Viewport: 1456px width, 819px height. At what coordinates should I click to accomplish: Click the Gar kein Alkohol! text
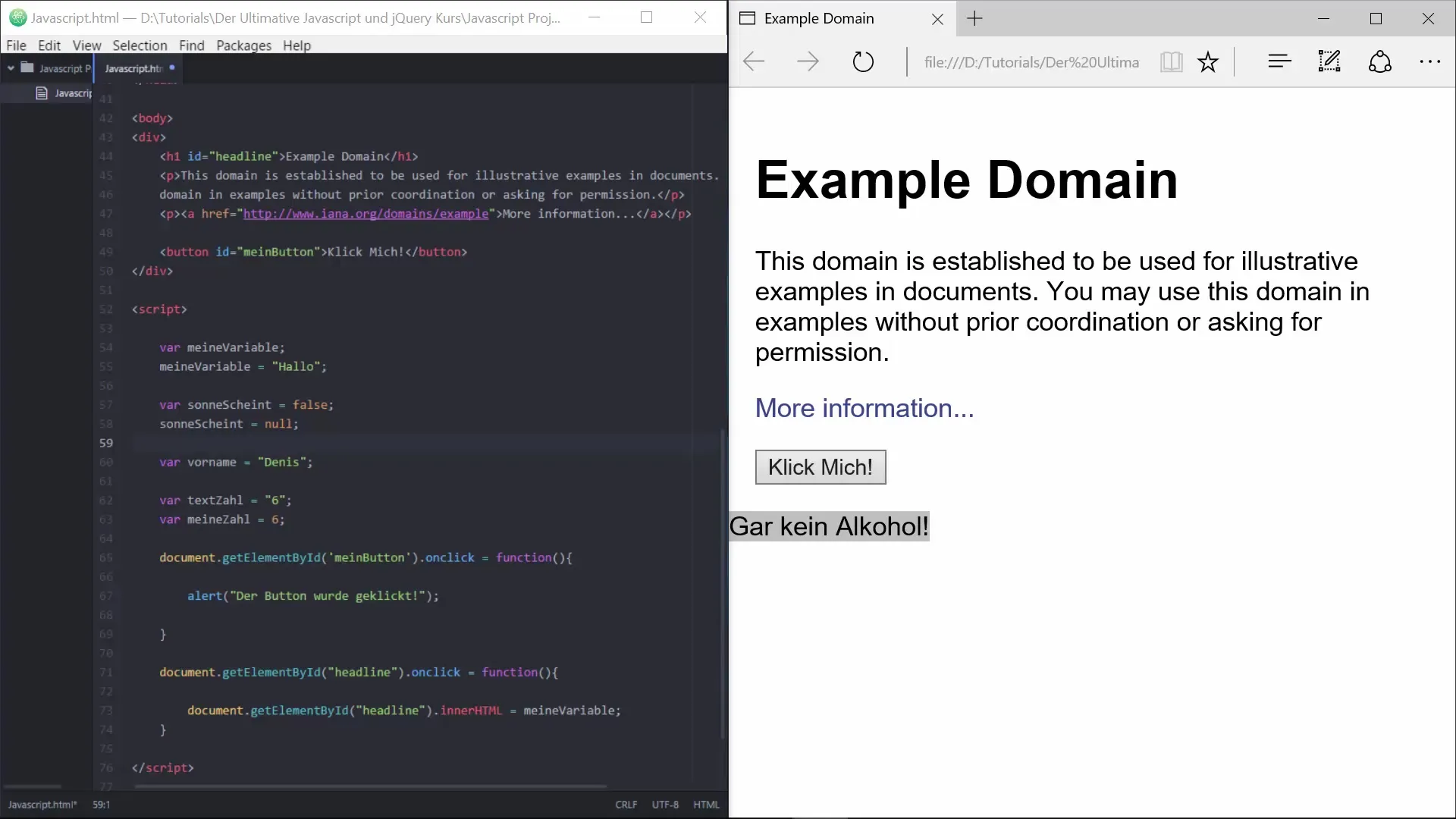pyautogui.click(x=829, y=526)
